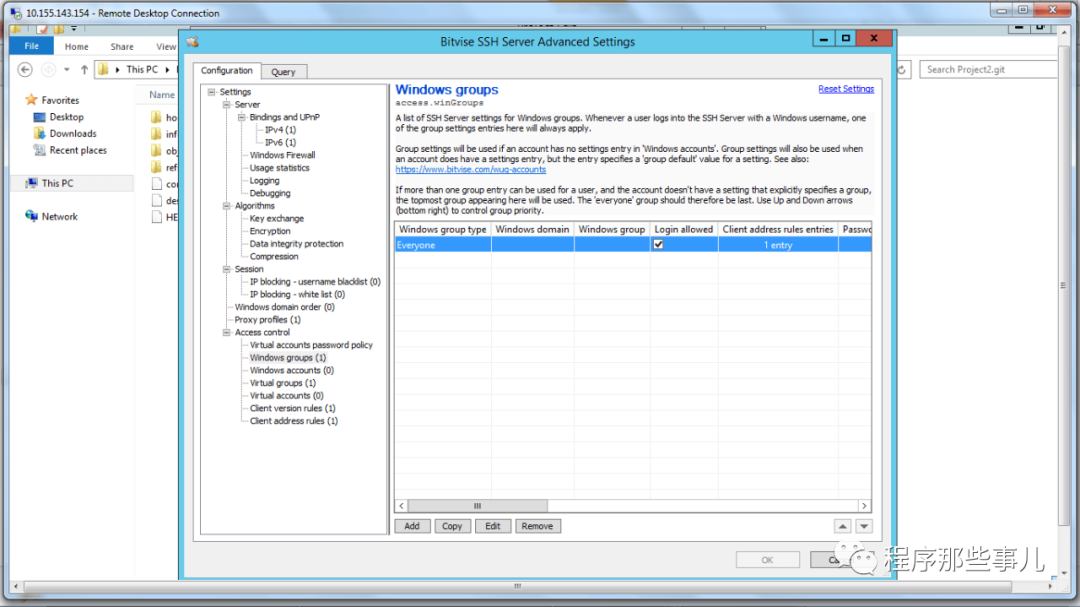Move group priority up with up arrow

pos(842,526)
